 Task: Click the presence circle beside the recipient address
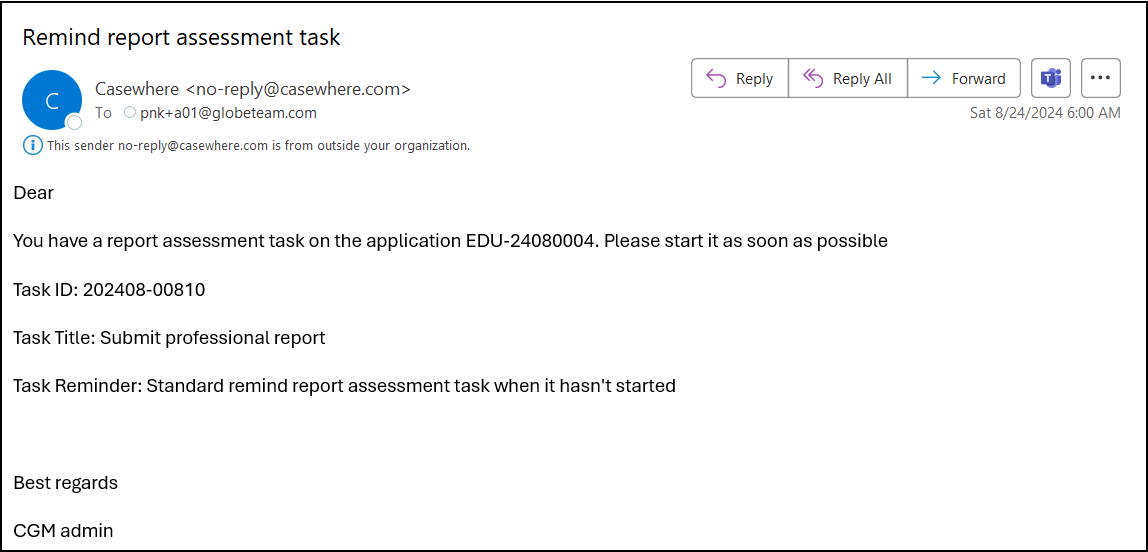[x=129, y=113]
